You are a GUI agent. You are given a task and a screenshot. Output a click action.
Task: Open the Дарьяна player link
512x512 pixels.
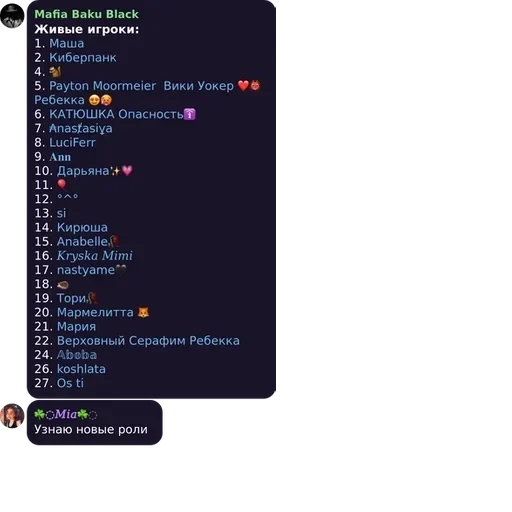(95, 171)
